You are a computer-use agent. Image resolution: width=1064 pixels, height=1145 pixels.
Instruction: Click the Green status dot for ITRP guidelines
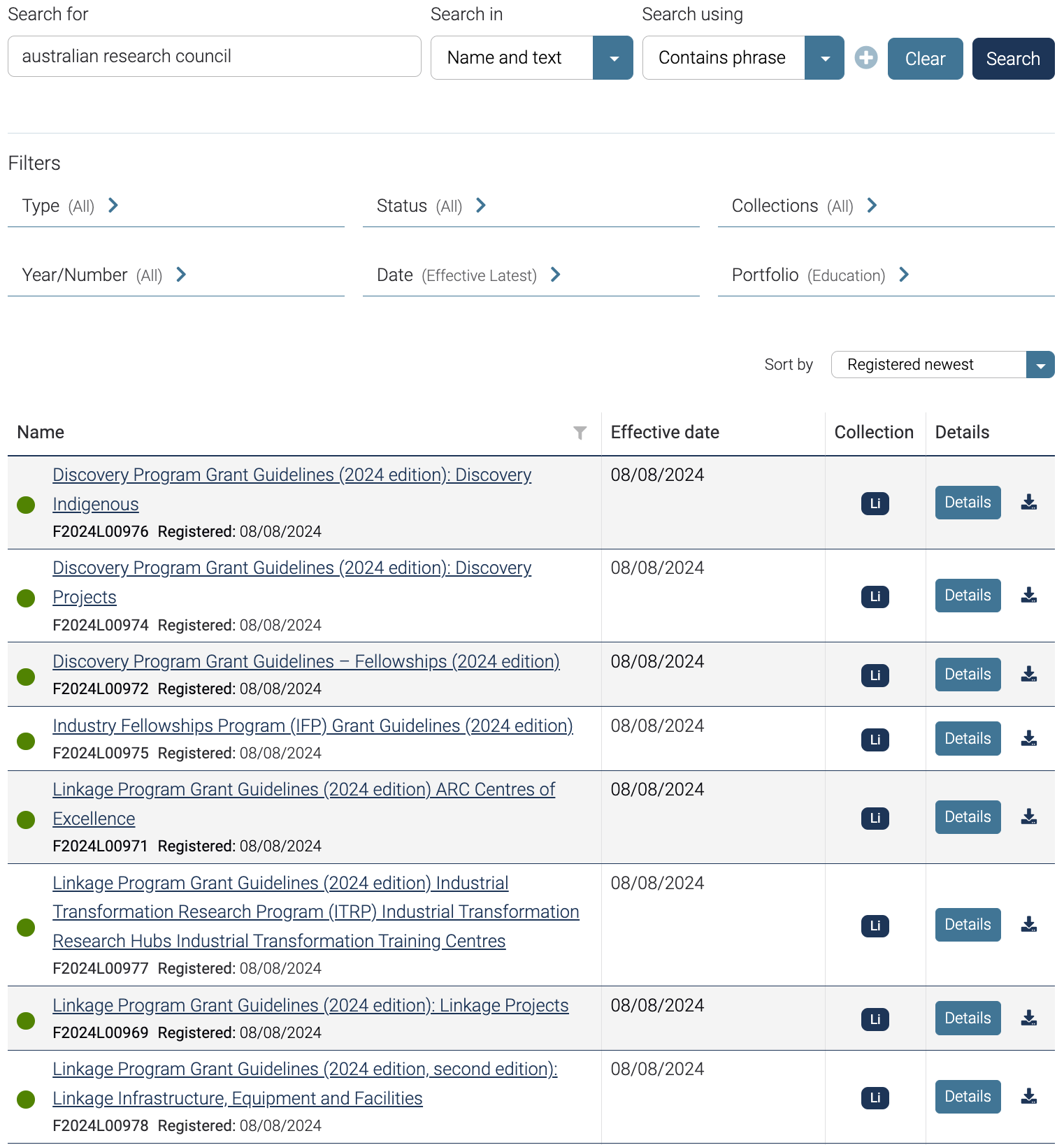pyautogui.click(x=26, y=928)
